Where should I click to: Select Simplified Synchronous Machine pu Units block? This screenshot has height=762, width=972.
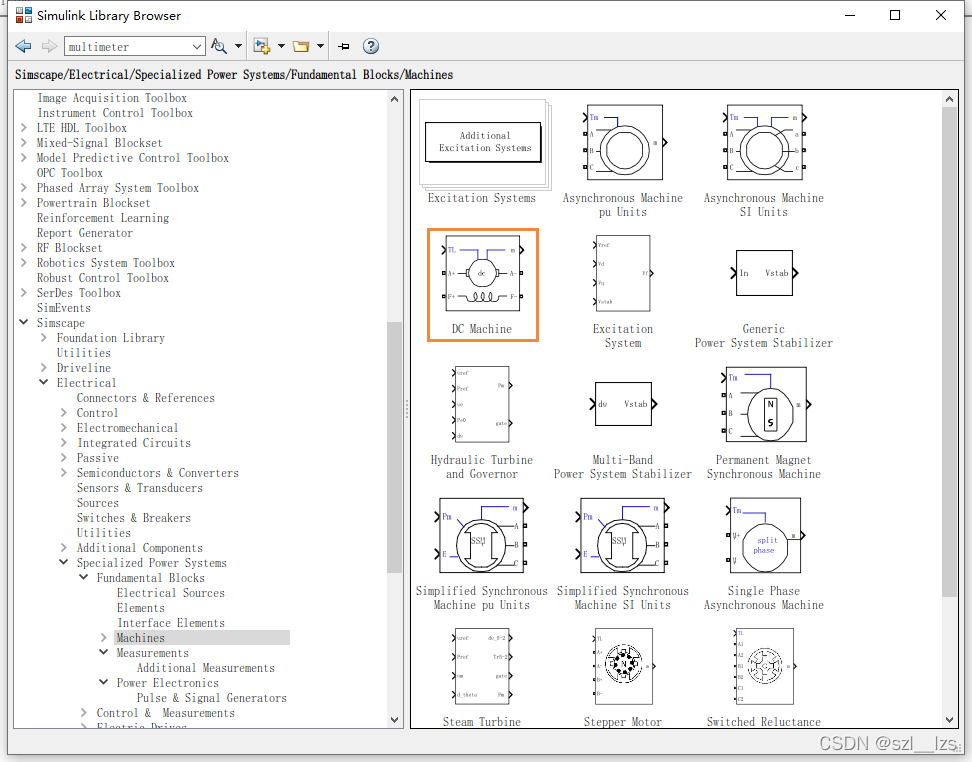(482, 554)
